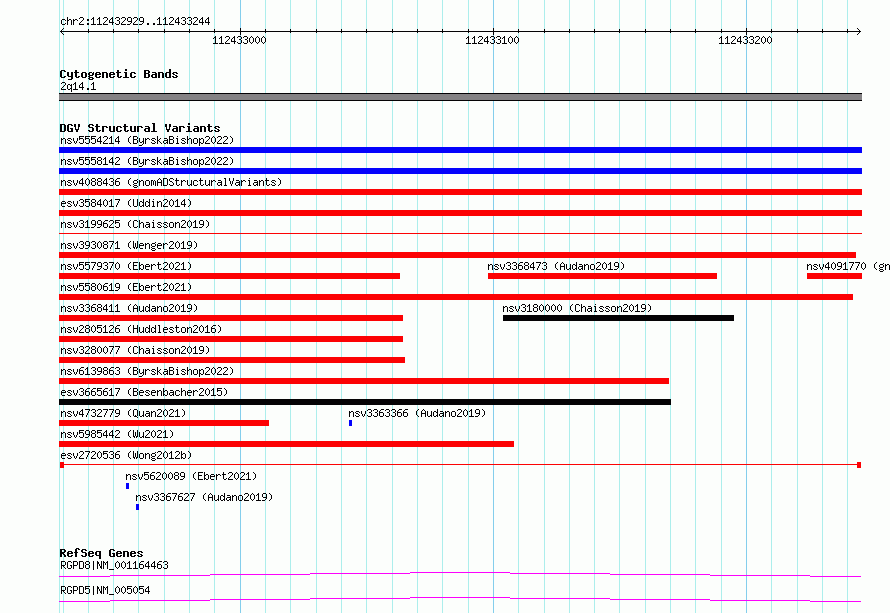Select the small blue marker under nsv5620089
The width and height of the screenshot is (890, 613).
128,486
